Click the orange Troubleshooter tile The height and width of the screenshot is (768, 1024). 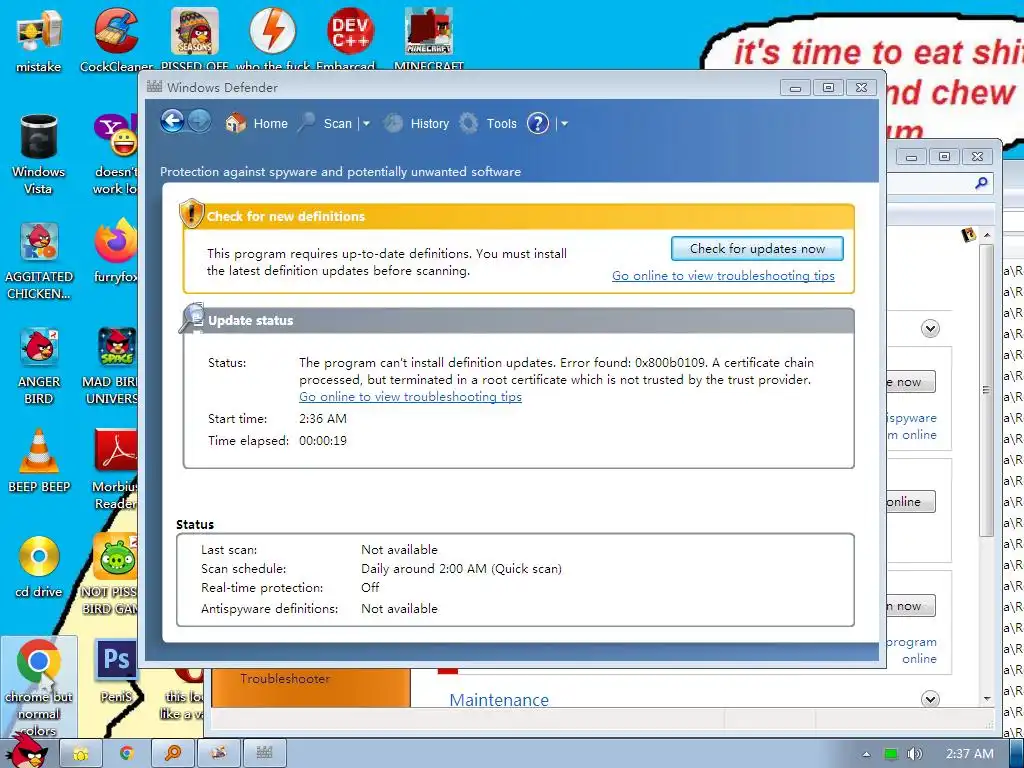click(311, 687)
